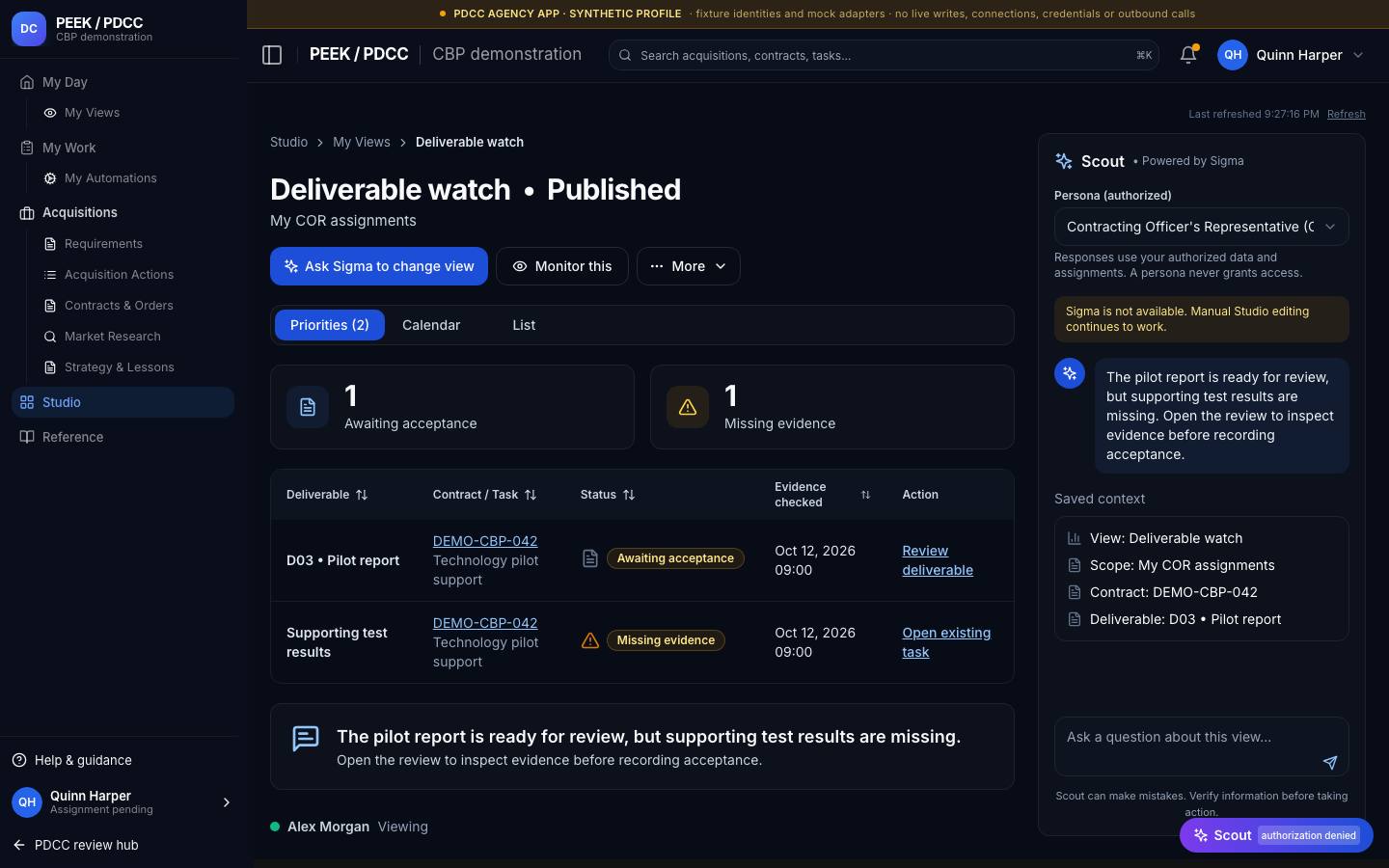This screenshot has width=1389, height=868.
Task: Open My Day in sidebar
Action: tap(123, 82)
